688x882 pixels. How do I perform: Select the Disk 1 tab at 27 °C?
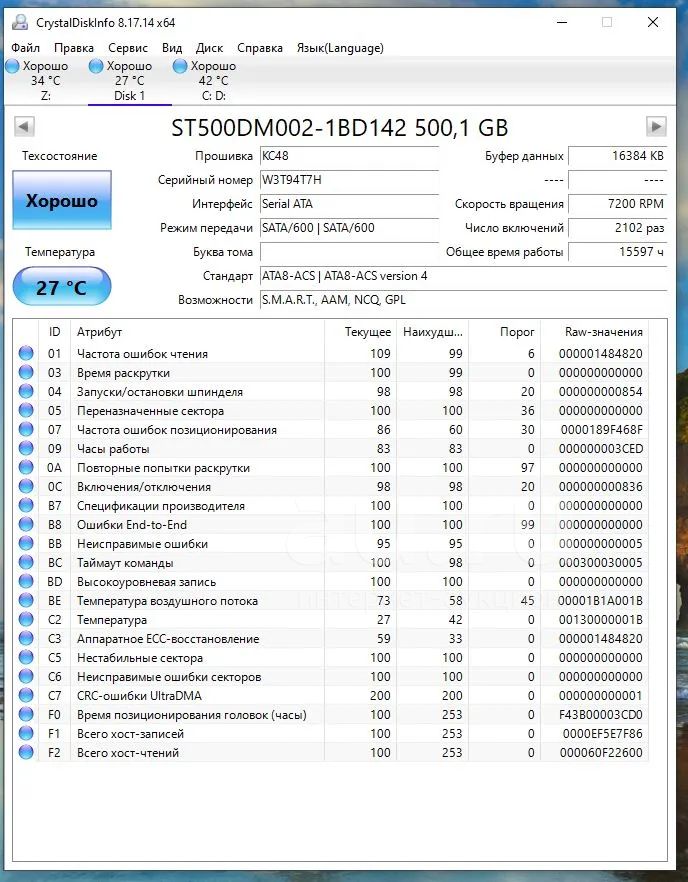(x=129, y=80)
